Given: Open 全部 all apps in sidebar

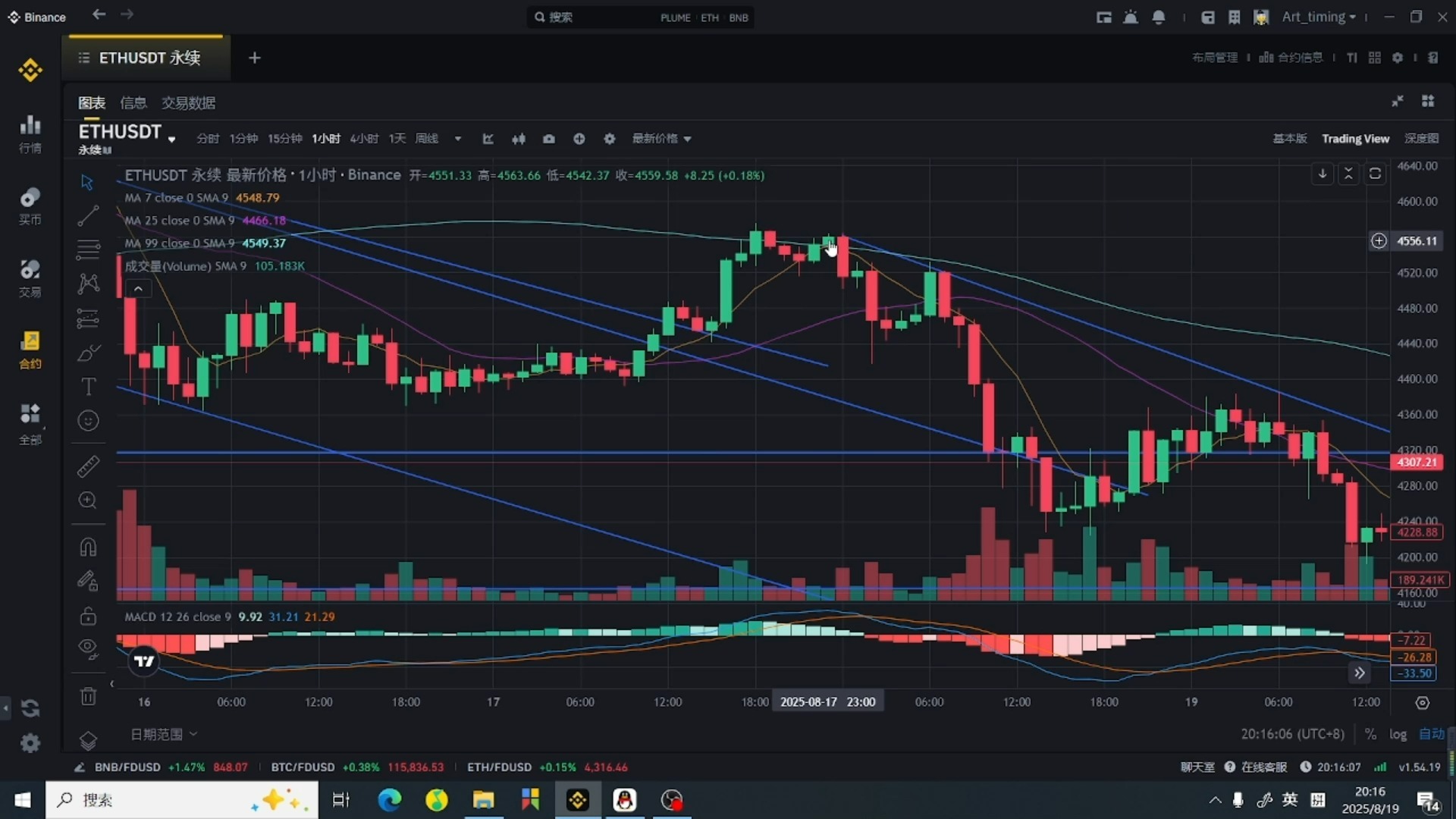Looking at the screenshot, I should click(30, 424).
